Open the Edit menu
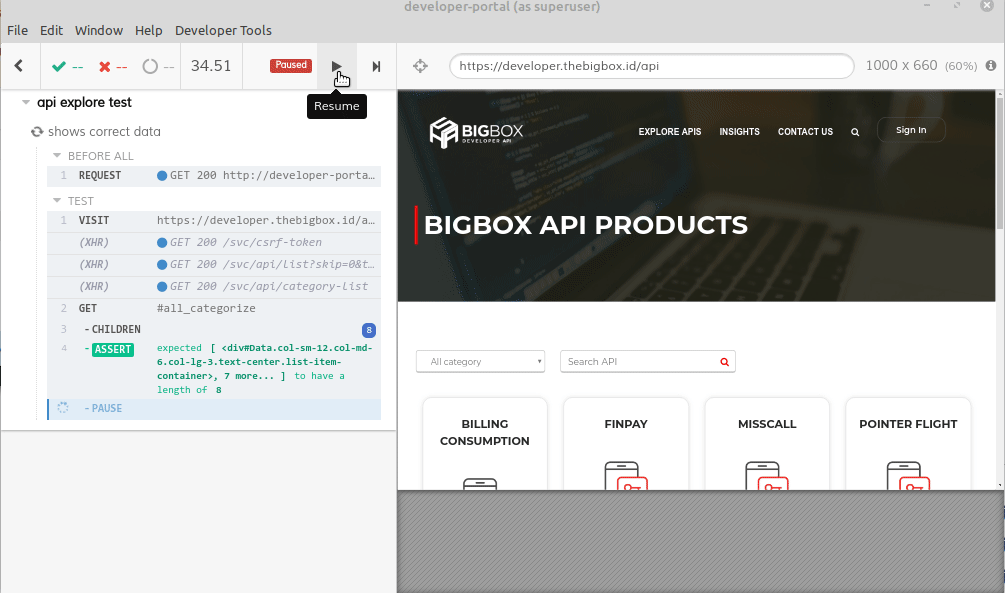 click(x=51, y=30)
